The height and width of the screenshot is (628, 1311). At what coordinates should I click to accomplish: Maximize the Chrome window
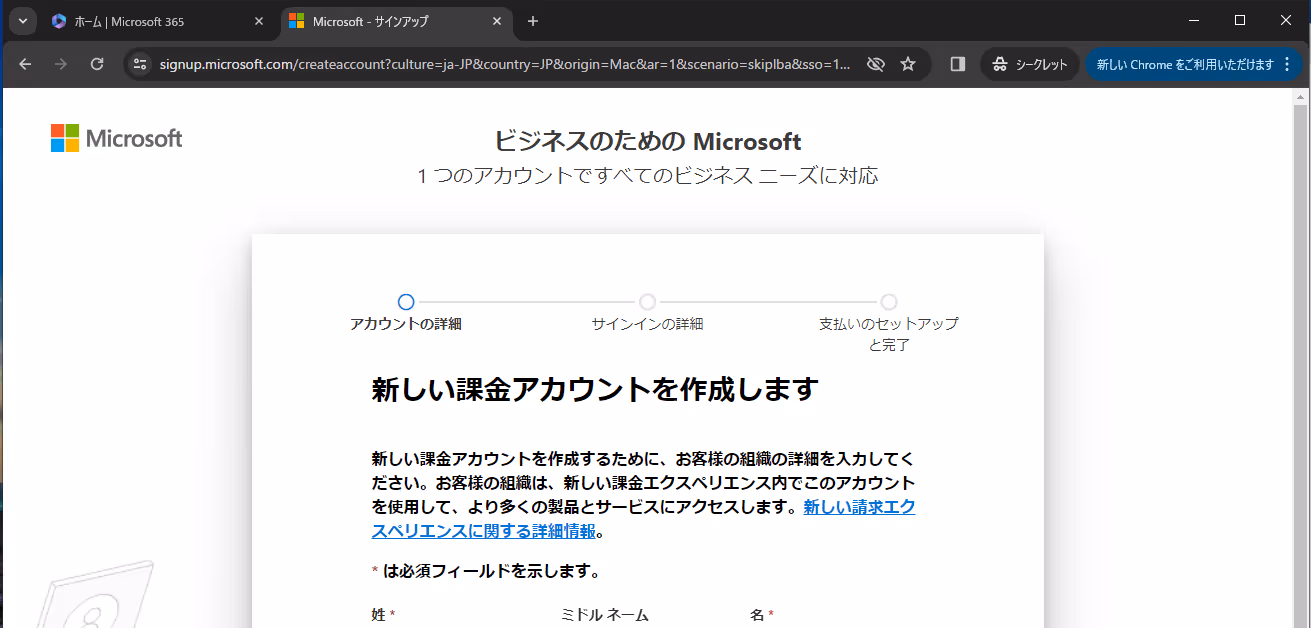pyautogui.click(x=1240, y=20)
